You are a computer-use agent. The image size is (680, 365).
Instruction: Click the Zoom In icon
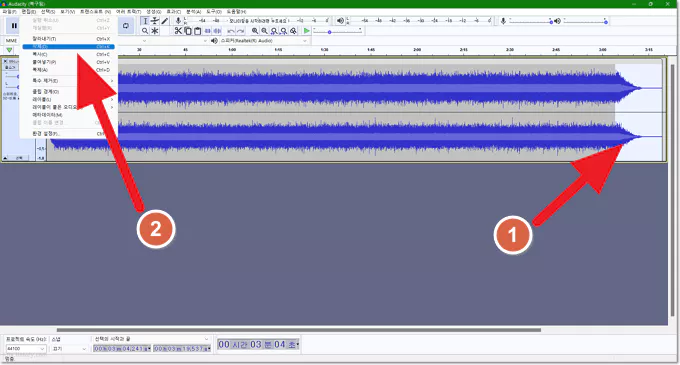255,31
